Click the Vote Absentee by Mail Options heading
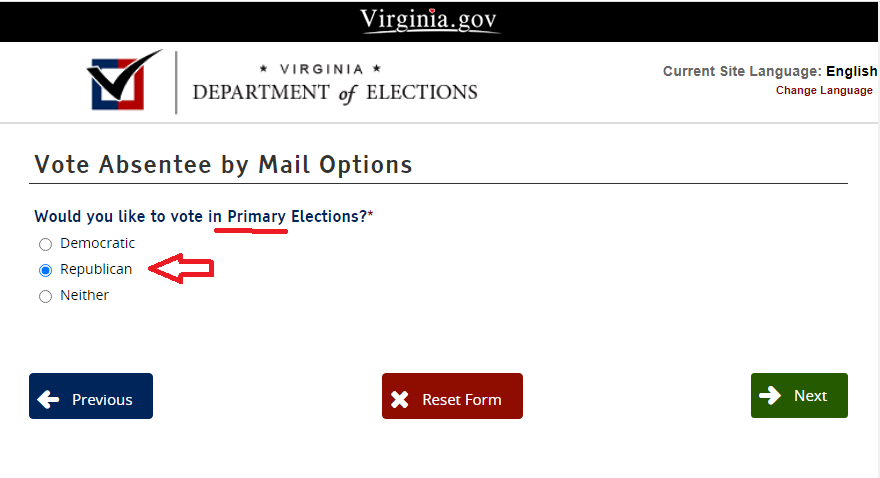Screen dimensions: 880x478 tap(223, 165)
